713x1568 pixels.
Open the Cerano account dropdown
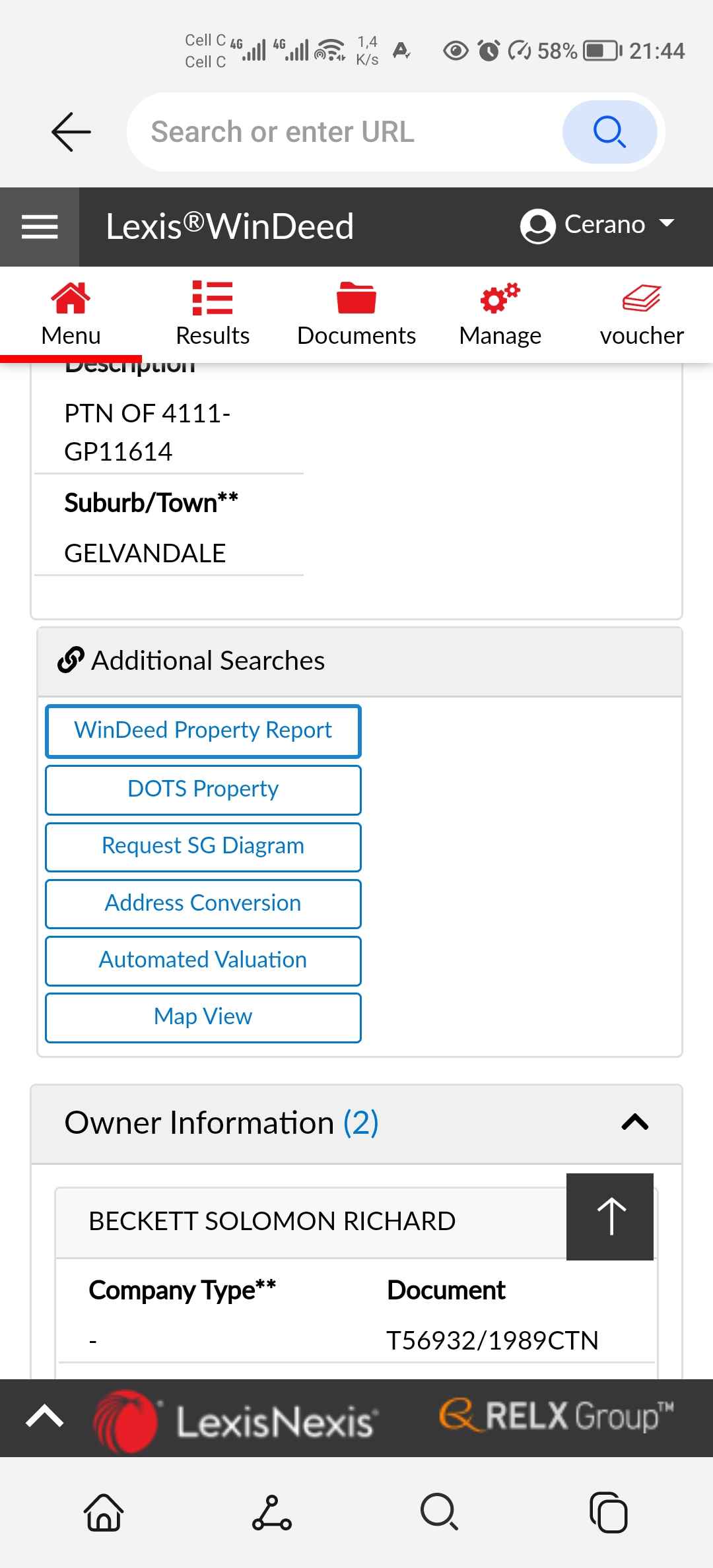pyautogui.click(x=597, y=225)
